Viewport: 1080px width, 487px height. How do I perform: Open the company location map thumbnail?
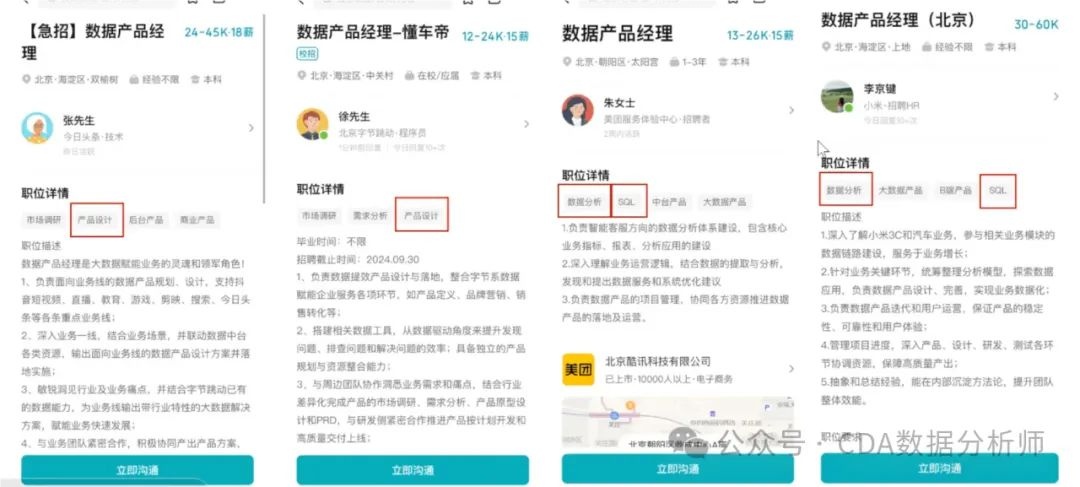[678, 424]
